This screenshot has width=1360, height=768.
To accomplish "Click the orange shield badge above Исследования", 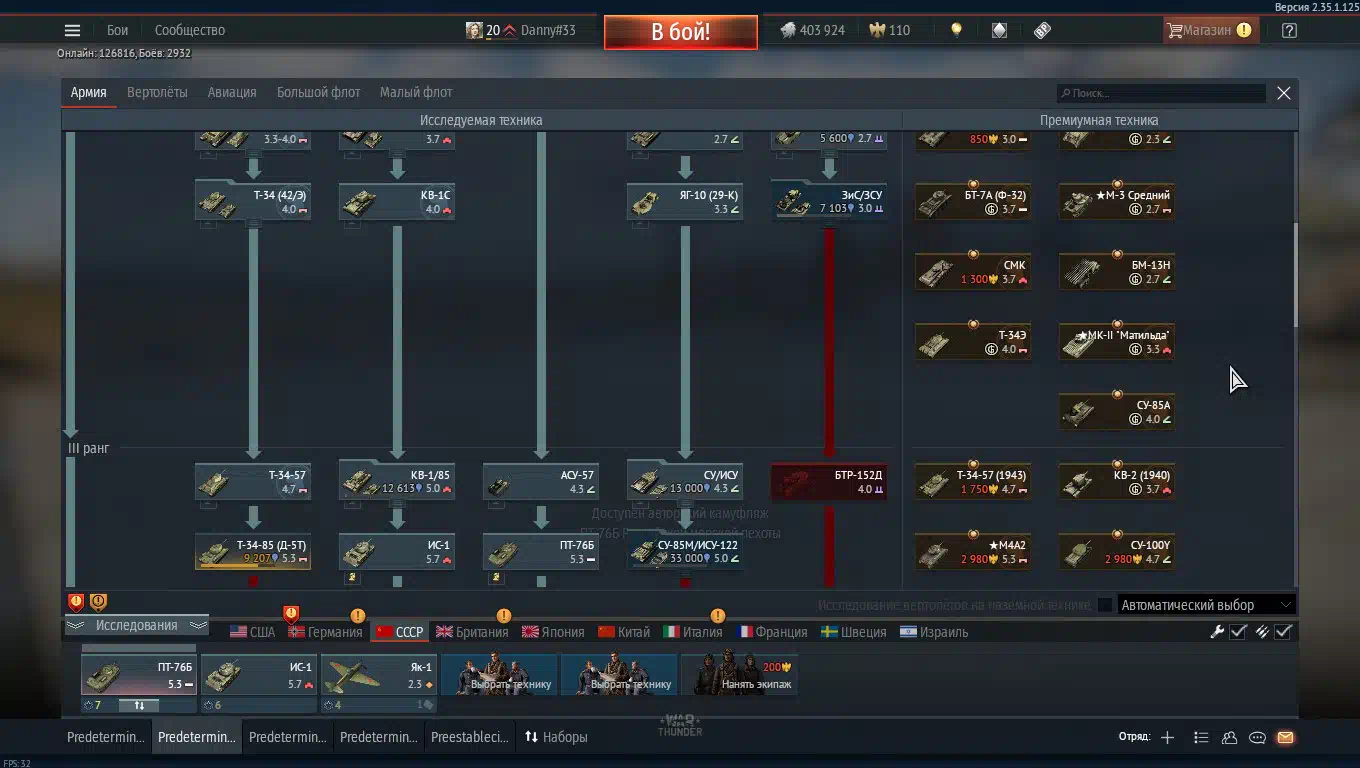I will (98, 602).
